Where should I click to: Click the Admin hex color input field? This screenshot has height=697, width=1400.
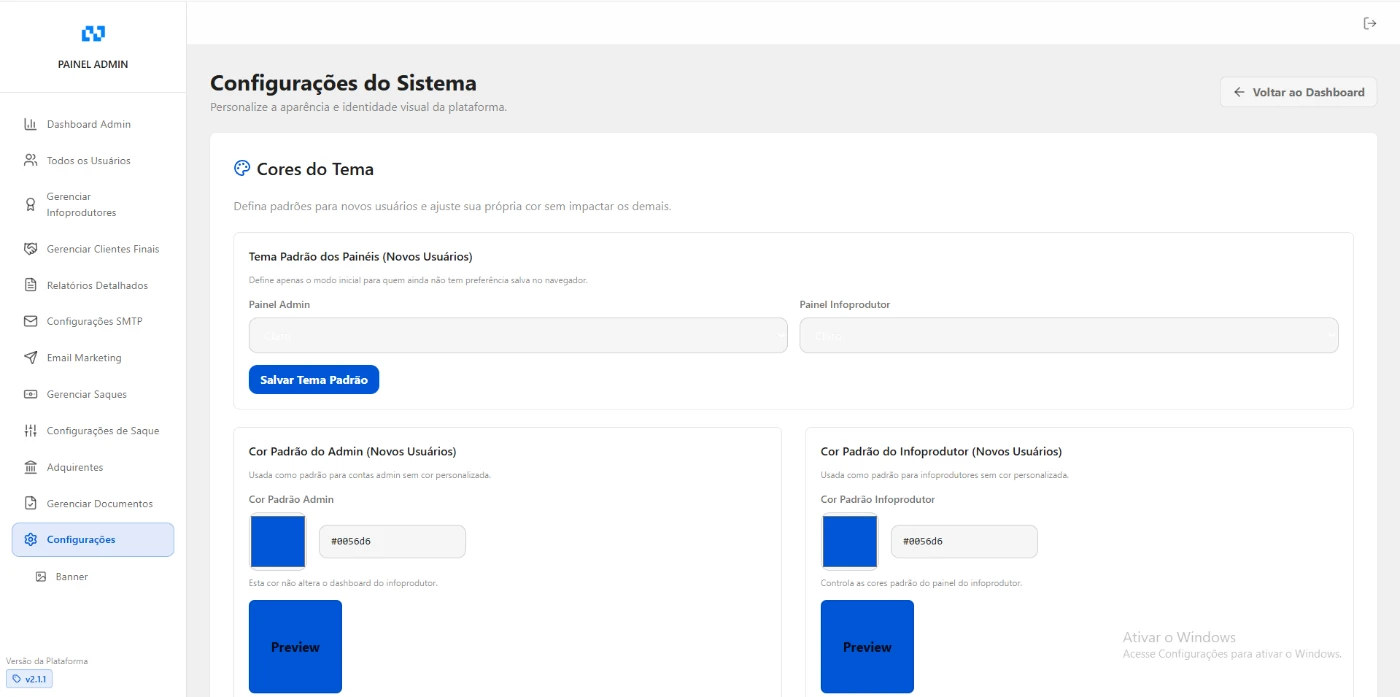coord(392,542)
